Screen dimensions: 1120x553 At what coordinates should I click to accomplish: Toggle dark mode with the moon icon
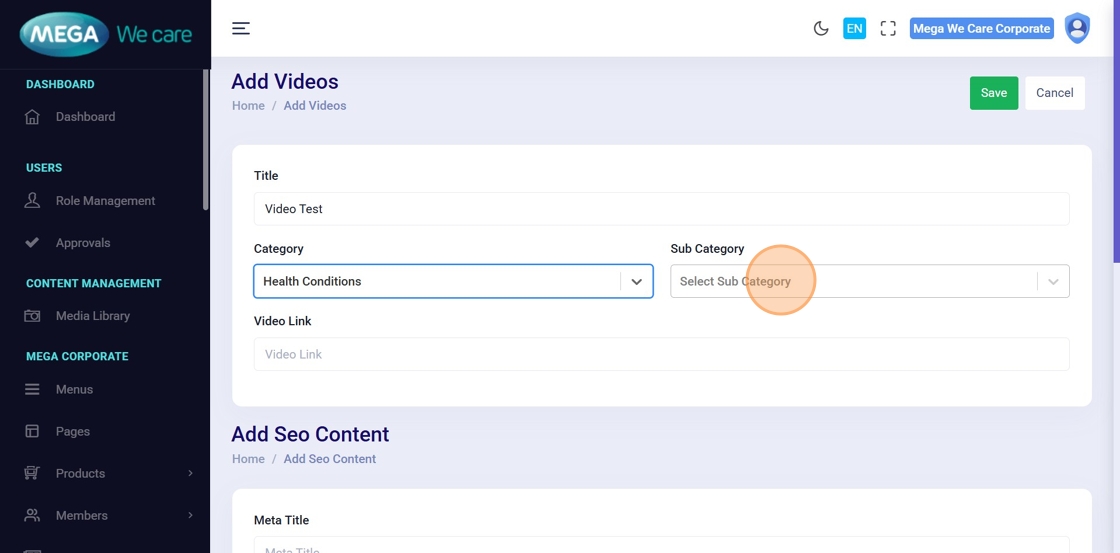point(821,28)
